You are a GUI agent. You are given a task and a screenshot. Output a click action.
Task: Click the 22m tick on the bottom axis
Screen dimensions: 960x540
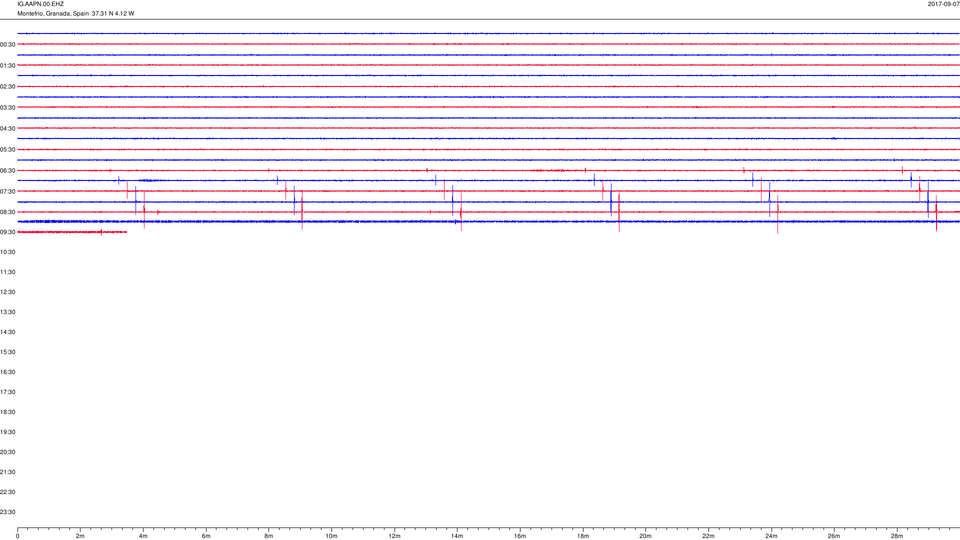coord(708,536)
